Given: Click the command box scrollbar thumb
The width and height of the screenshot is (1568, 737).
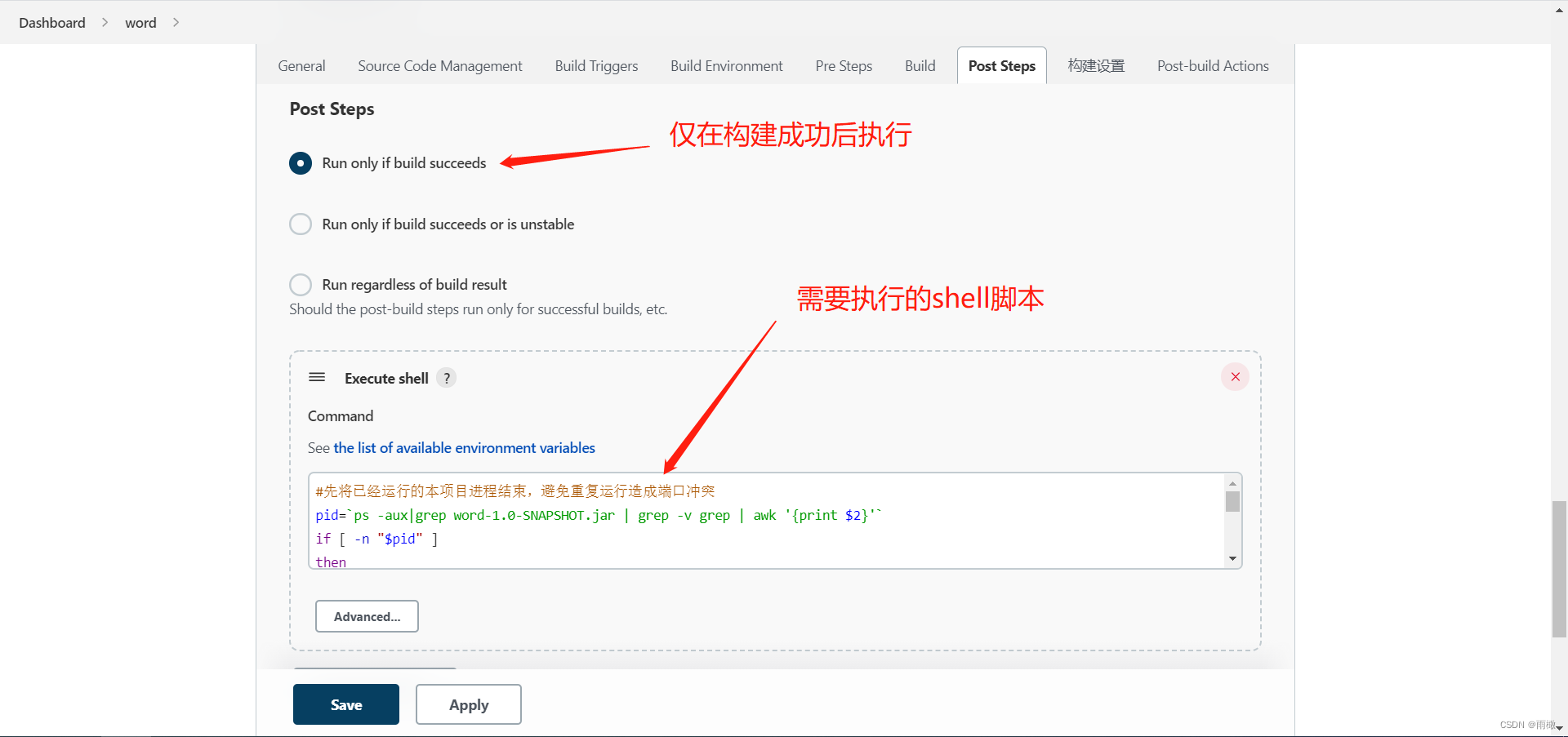Looking at the screenshot, I should (x=1232, y=502).
